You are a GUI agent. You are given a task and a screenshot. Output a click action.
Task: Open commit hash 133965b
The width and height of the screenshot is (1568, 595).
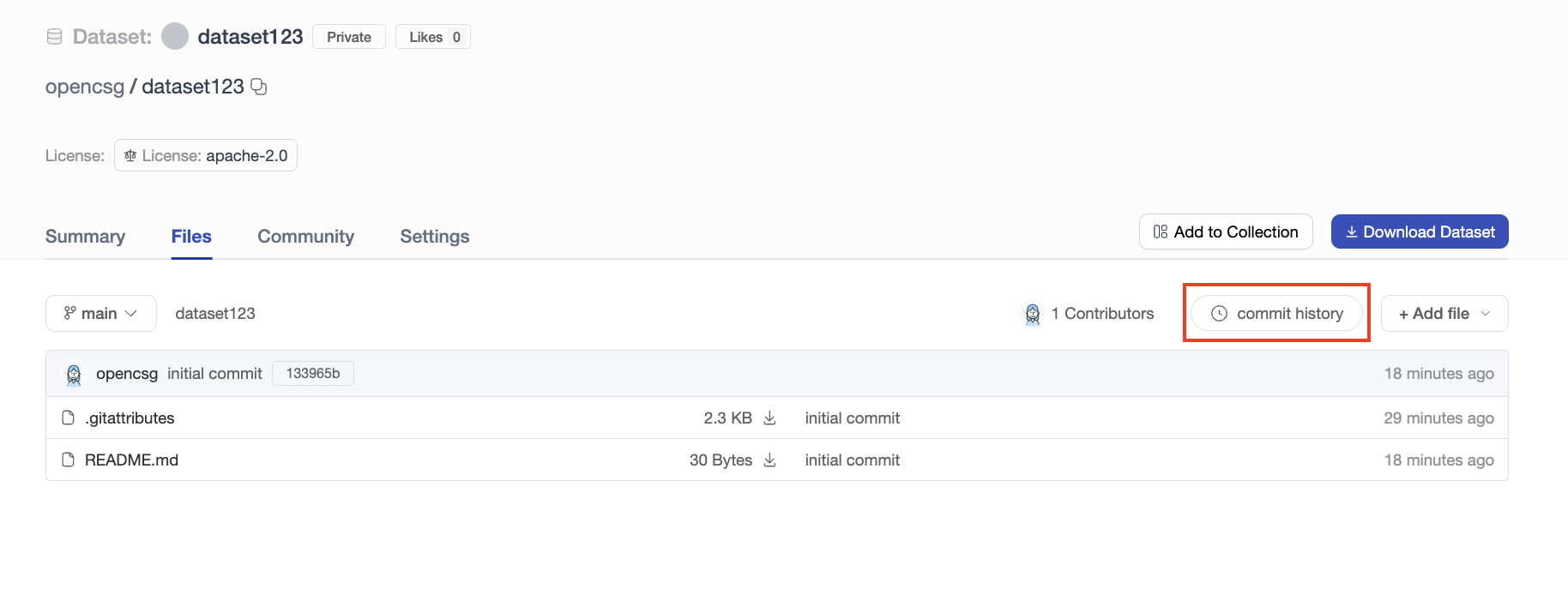(x=312, y=374)
